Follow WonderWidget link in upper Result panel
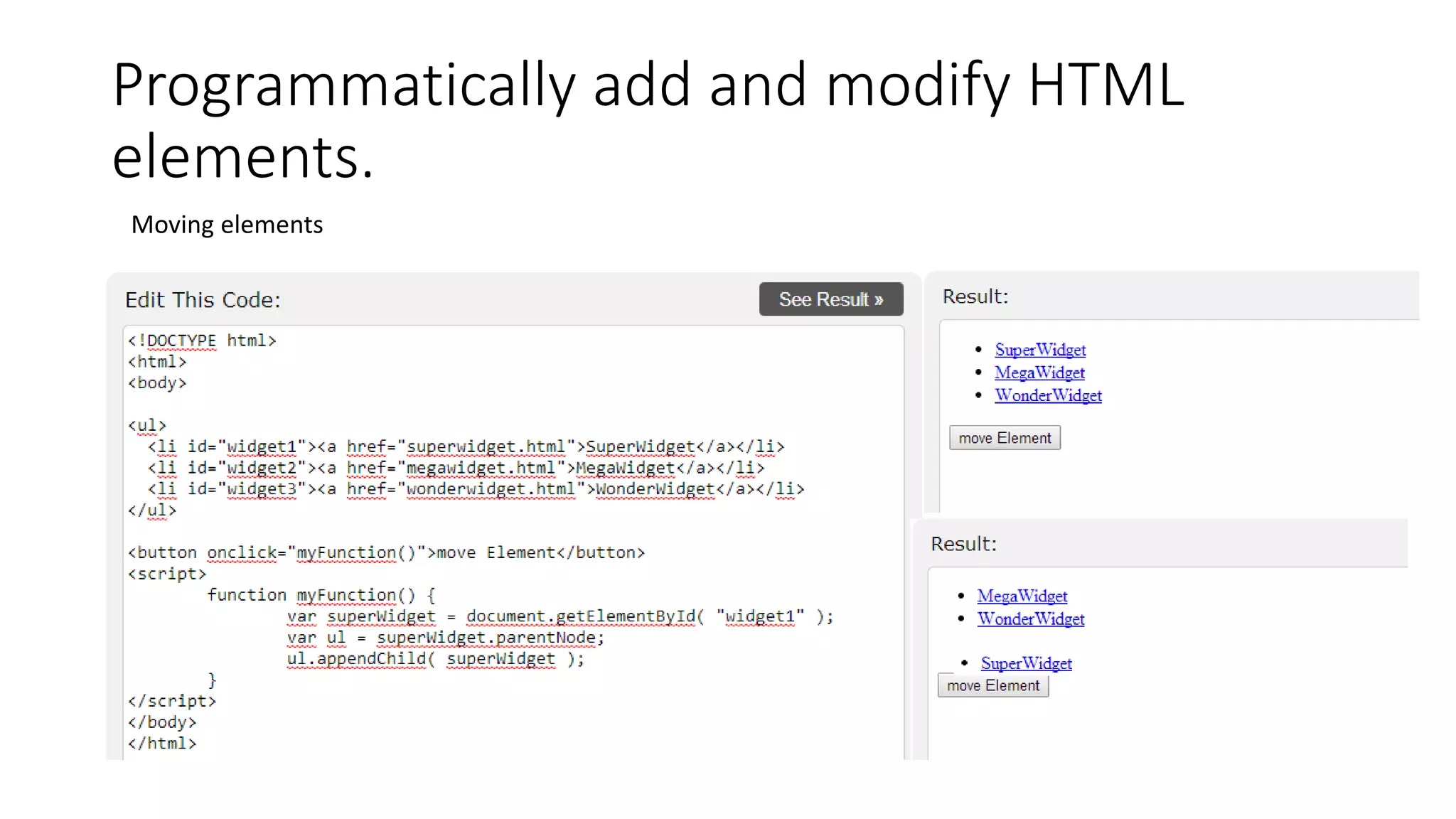 1048,395
